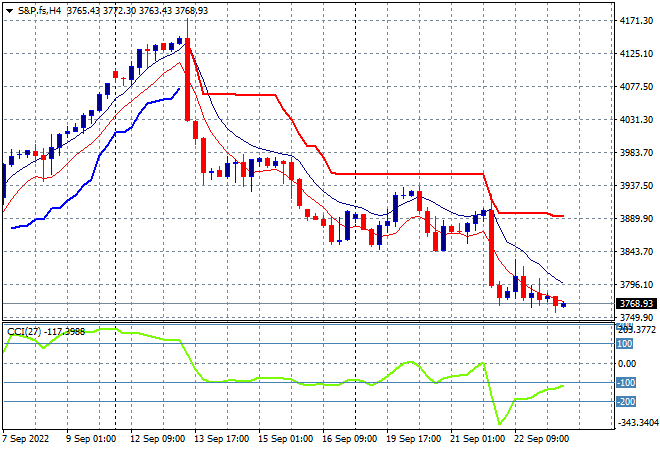The width and height of the screenshot is (660, 450).
Task: Click price axis label 4077.50
Action: click(636, 86)
